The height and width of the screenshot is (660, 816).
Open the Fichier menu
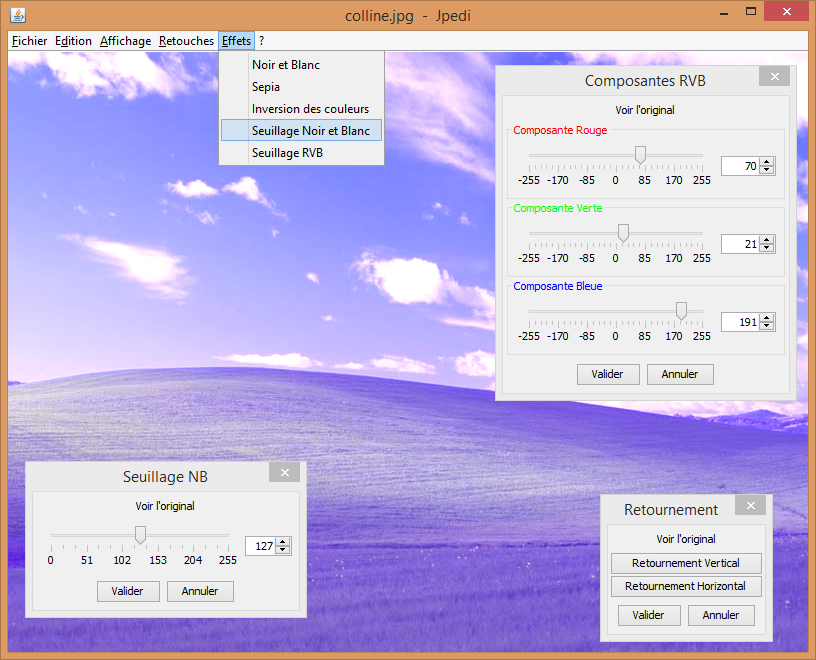[x=29, y=41]
